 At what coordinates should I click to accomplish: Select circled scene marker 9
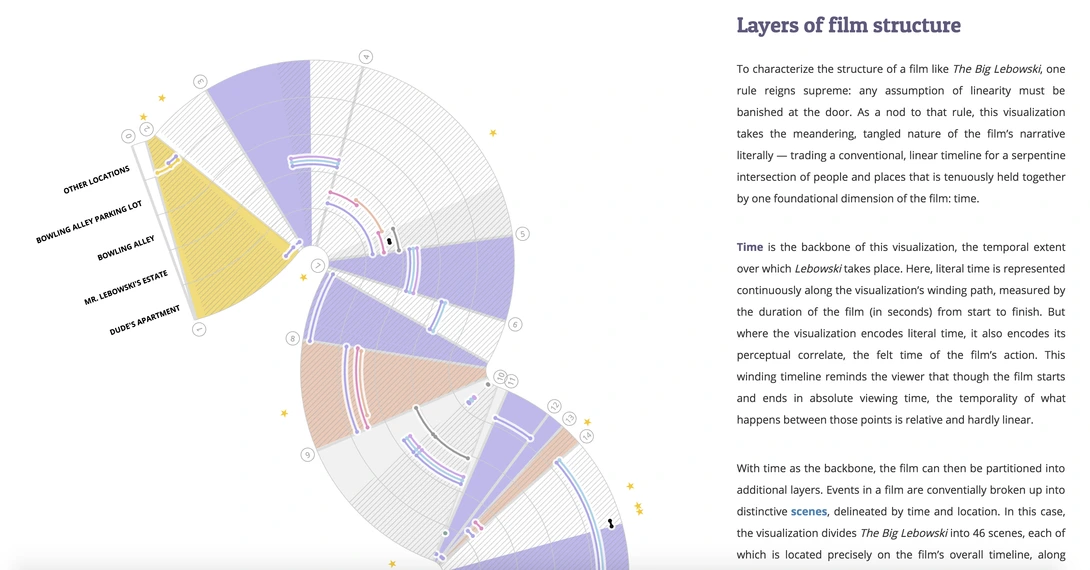[307, 455]
